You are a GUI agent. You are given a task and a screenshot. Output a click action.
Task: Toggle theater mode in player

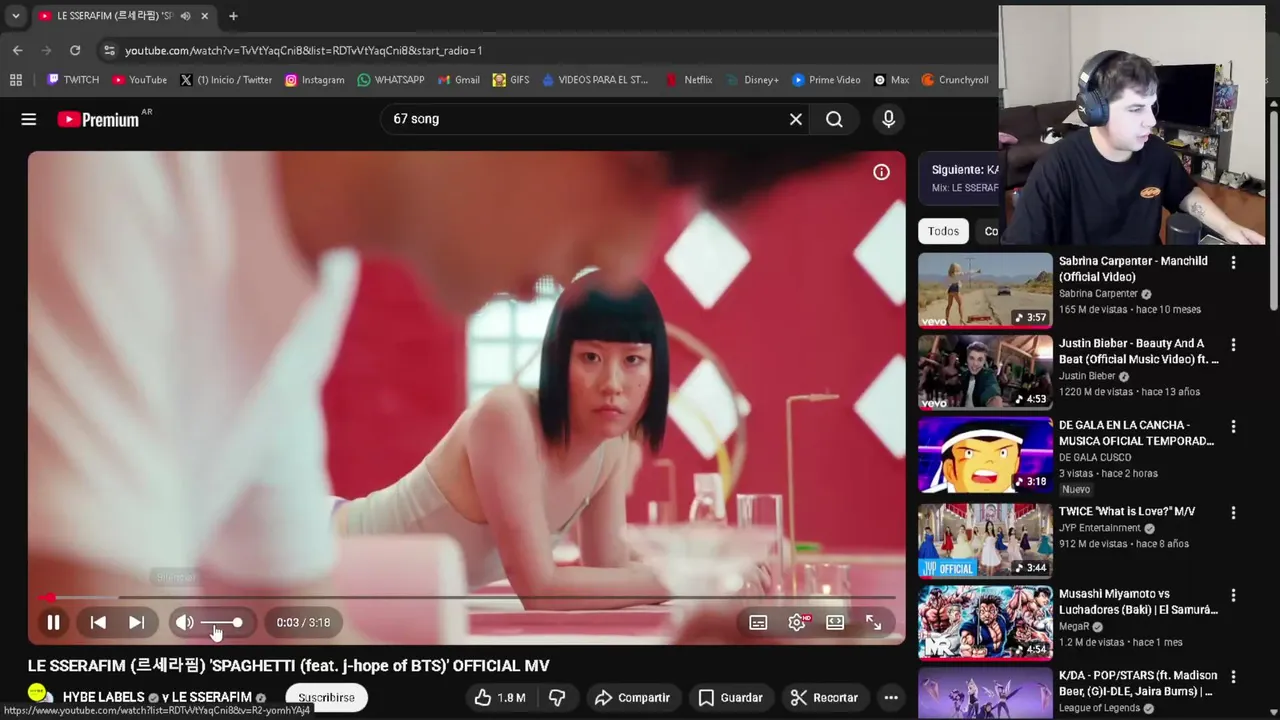point(835,622)
